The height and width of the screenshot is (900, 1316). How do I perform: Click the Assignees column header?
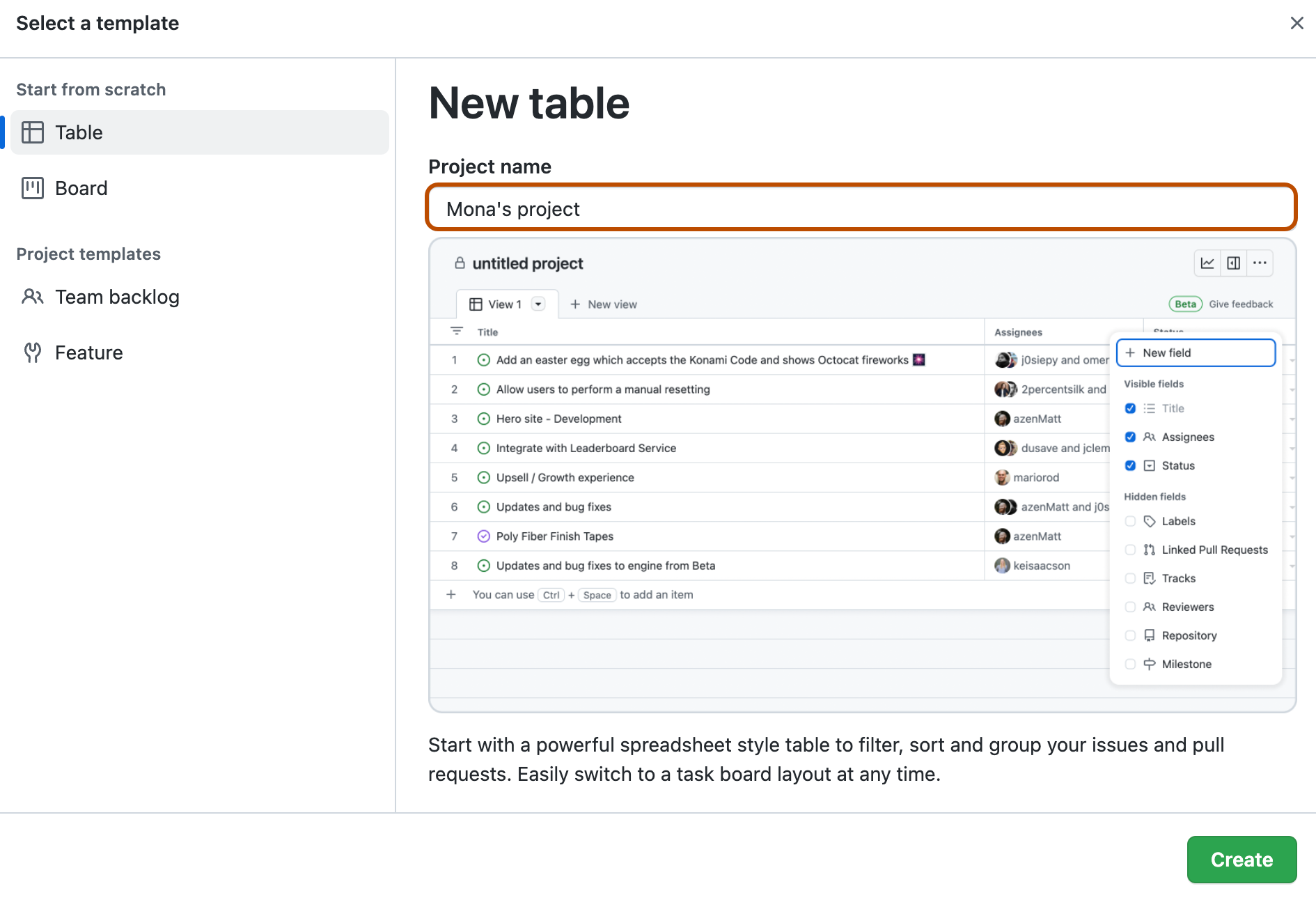pos(1018,332)
